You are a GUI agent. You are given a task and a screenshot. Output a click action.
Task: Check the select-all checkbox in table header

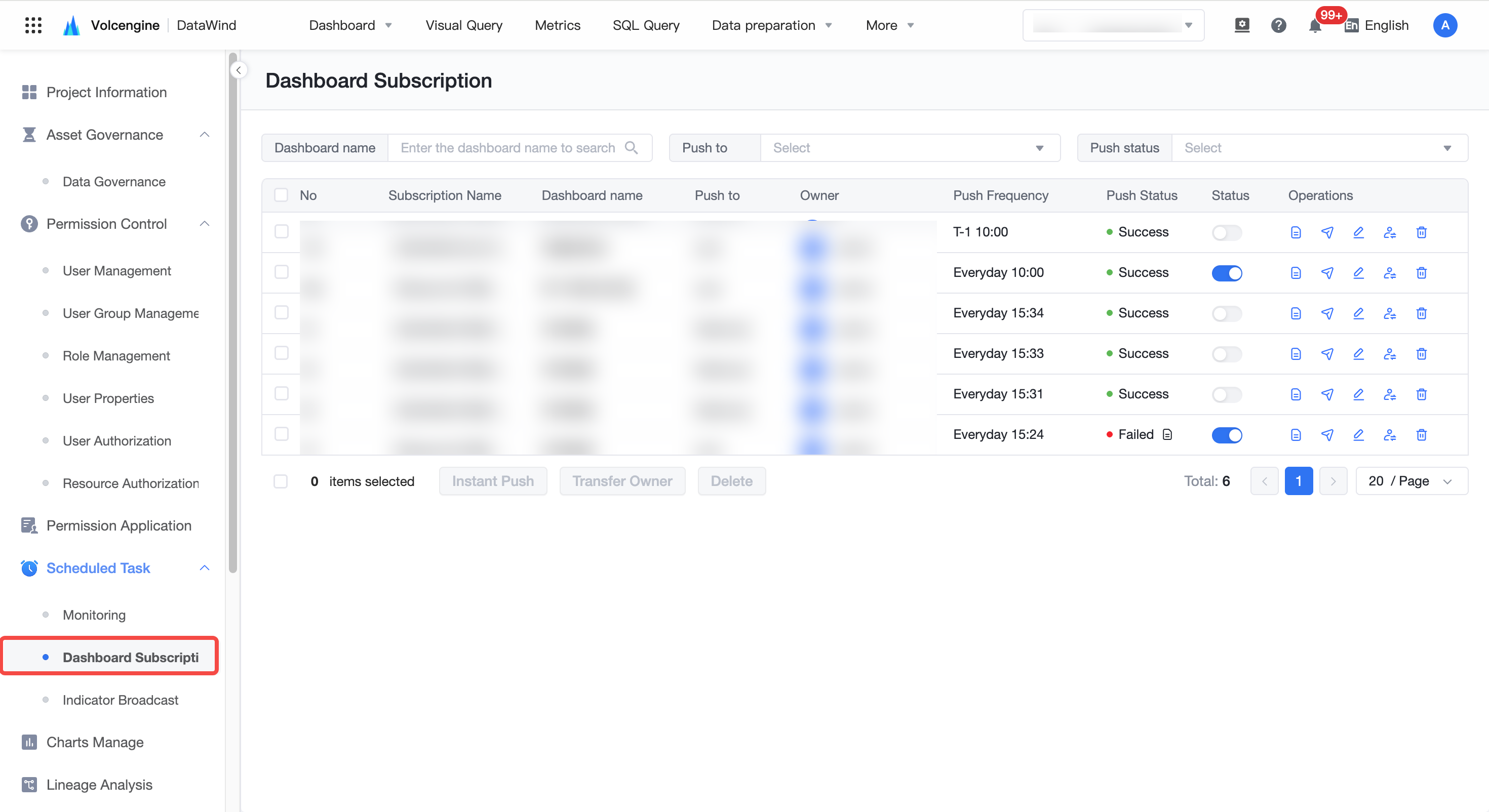pos(281,195)
